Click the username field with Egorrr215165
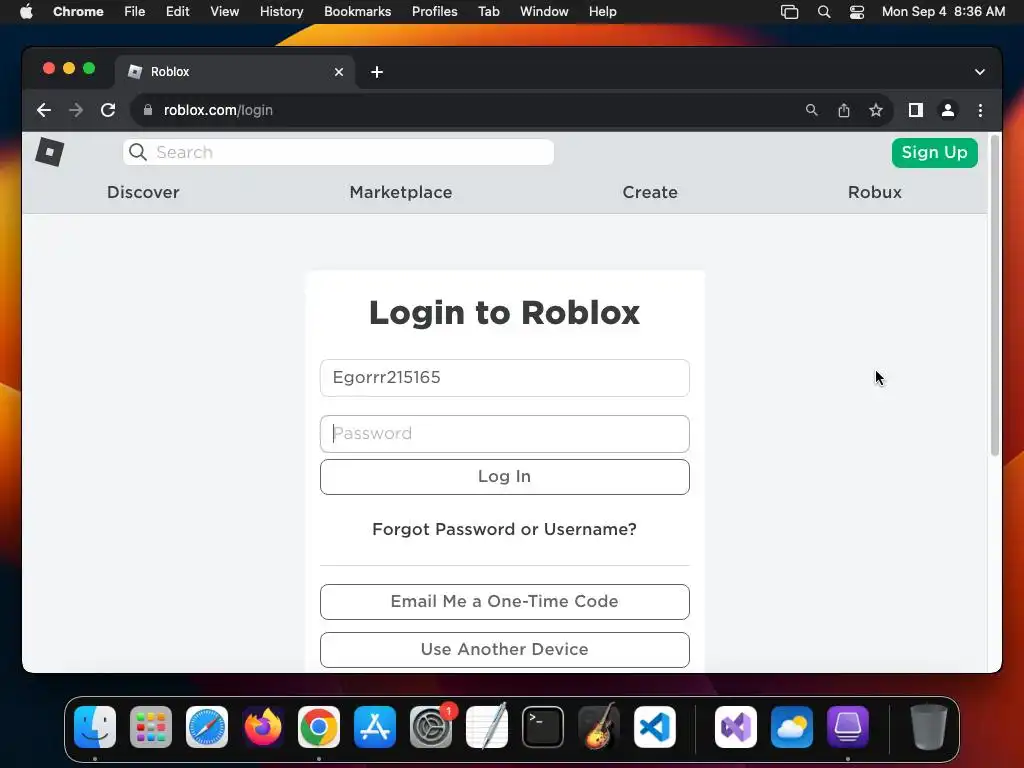 click(505, 377)
